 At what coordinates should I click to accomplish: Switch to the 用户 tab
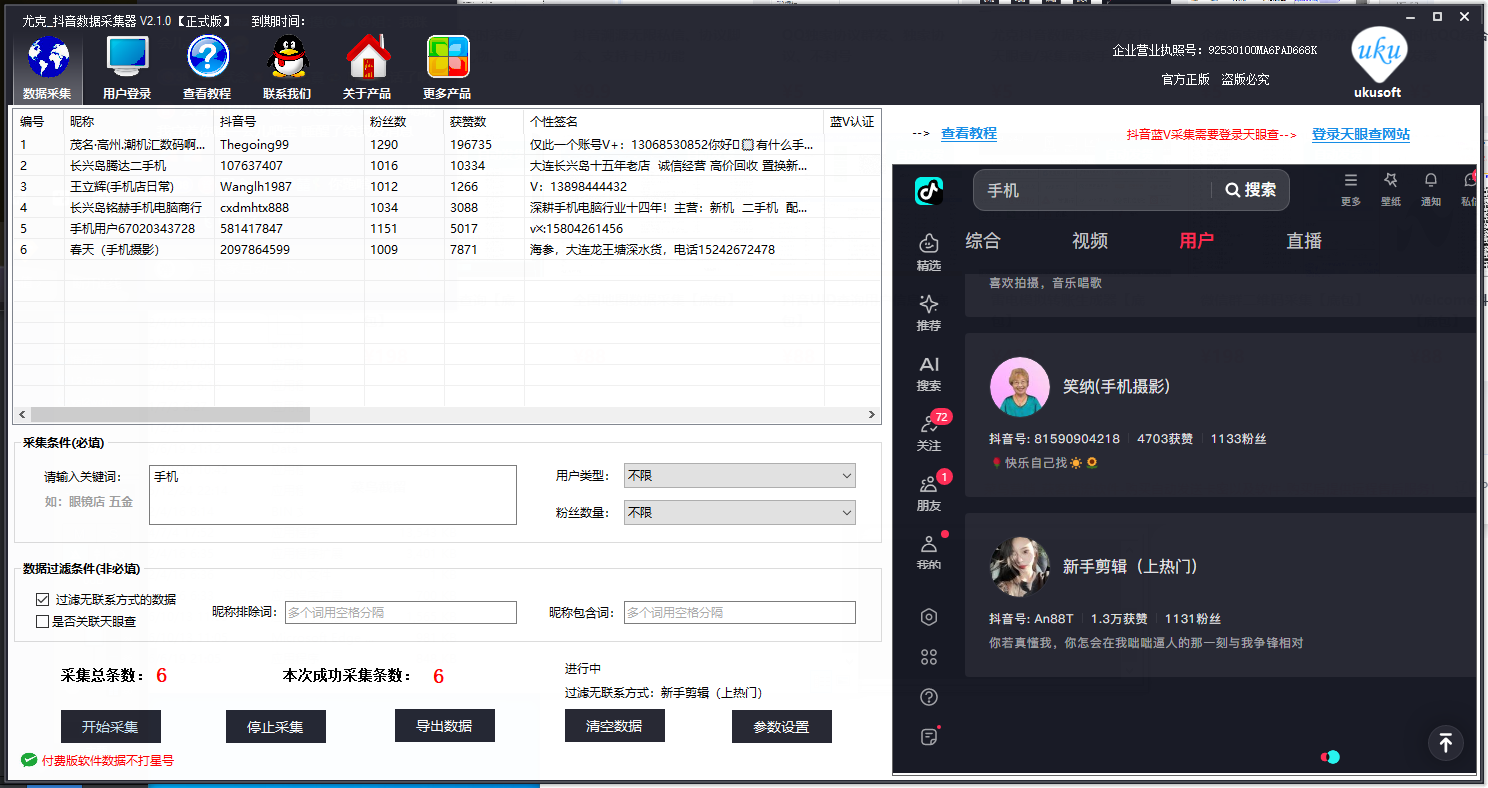coord(1197,241)
